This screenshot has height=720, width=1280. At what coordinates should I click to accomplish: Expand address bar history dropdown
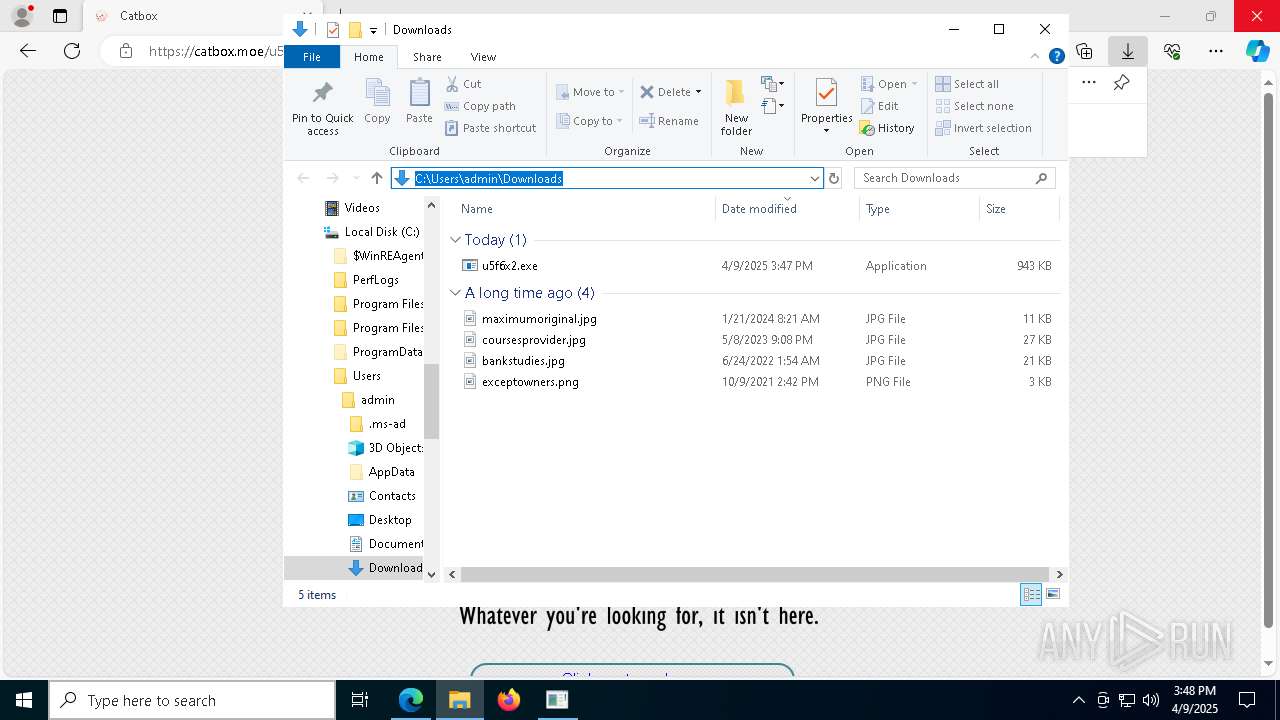tap(814, 178)
